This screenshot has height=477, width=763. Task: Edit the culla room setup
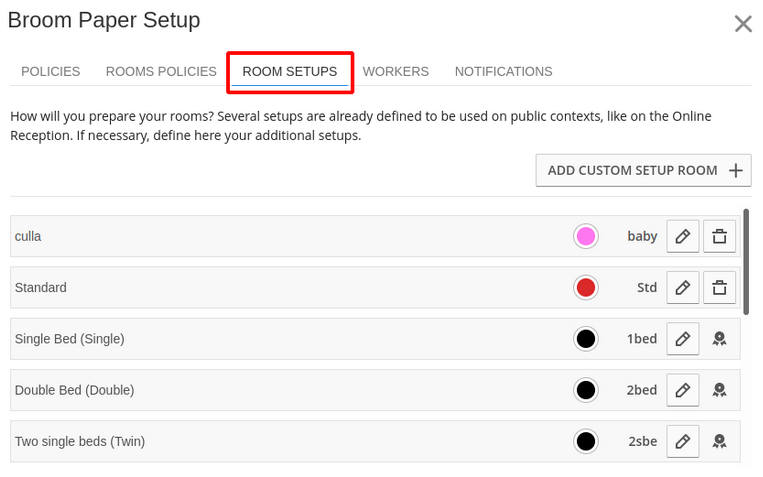coord(682,236)
